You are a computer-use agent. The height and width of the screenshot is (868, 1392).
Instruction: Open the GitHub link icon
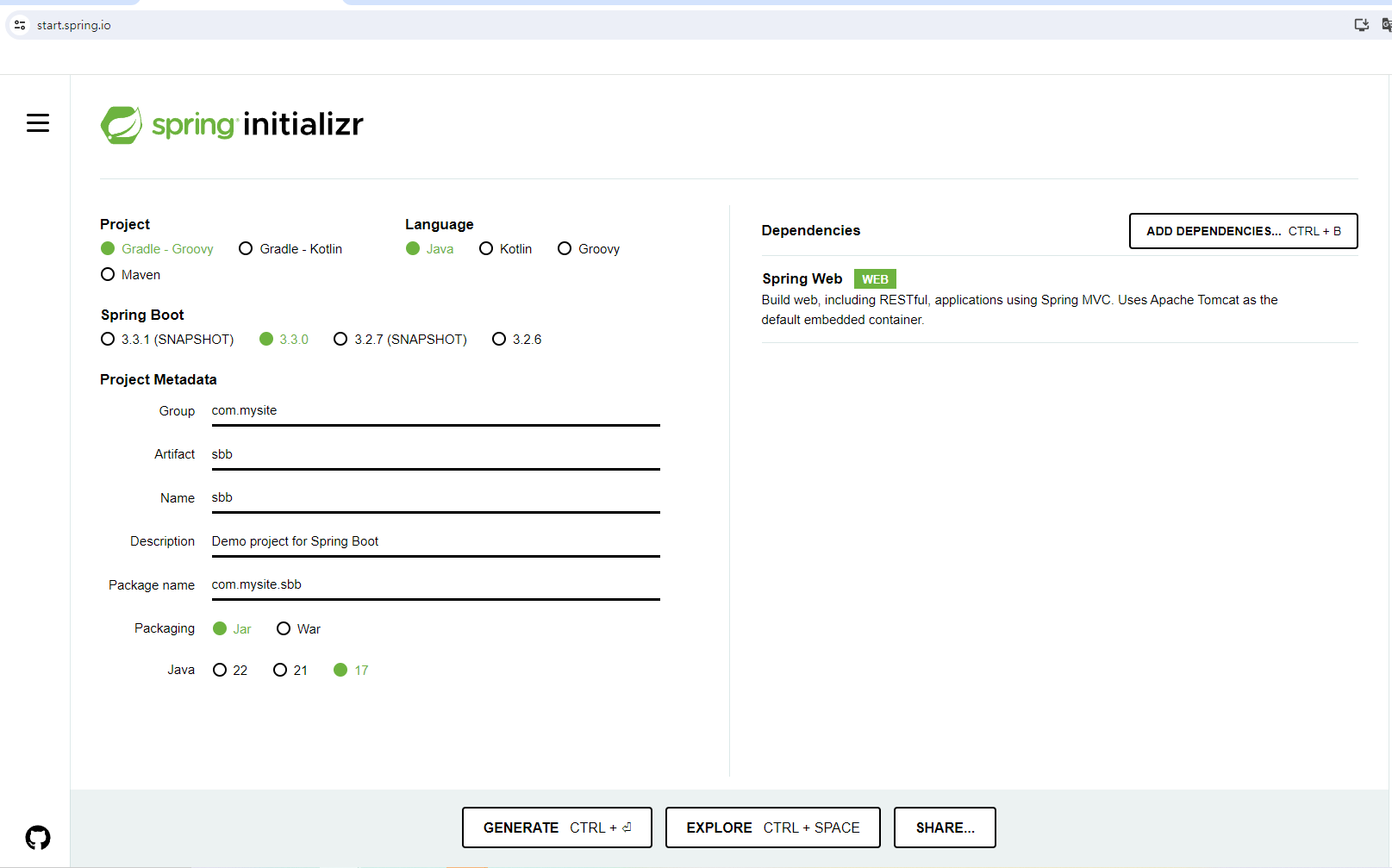(x=38, y=837)
